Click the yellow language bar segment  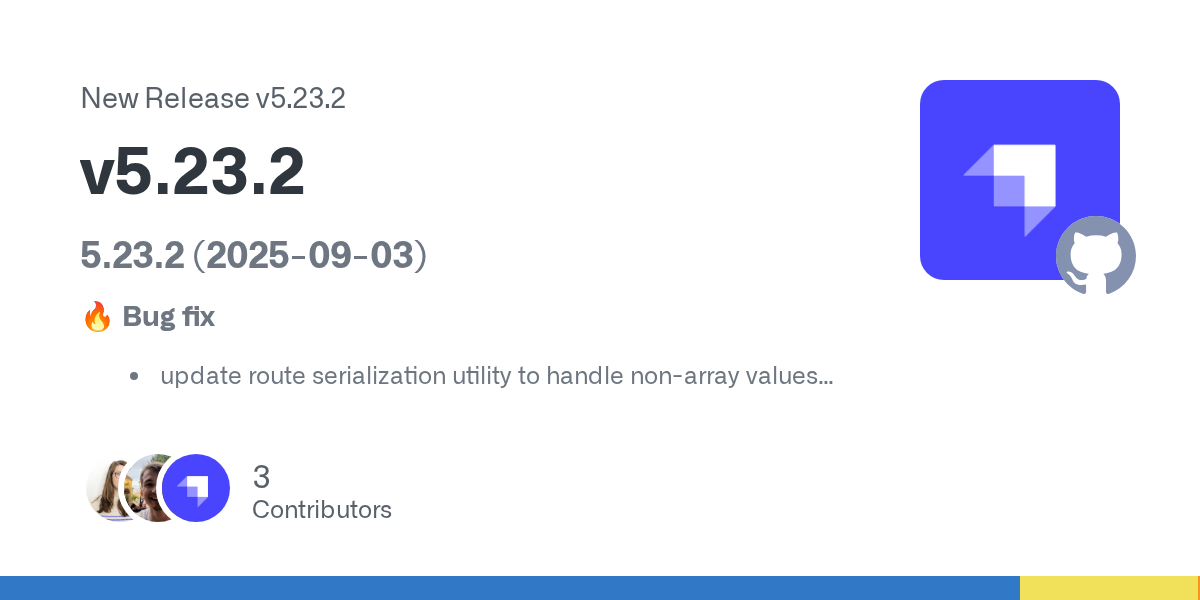(1108, 588)
